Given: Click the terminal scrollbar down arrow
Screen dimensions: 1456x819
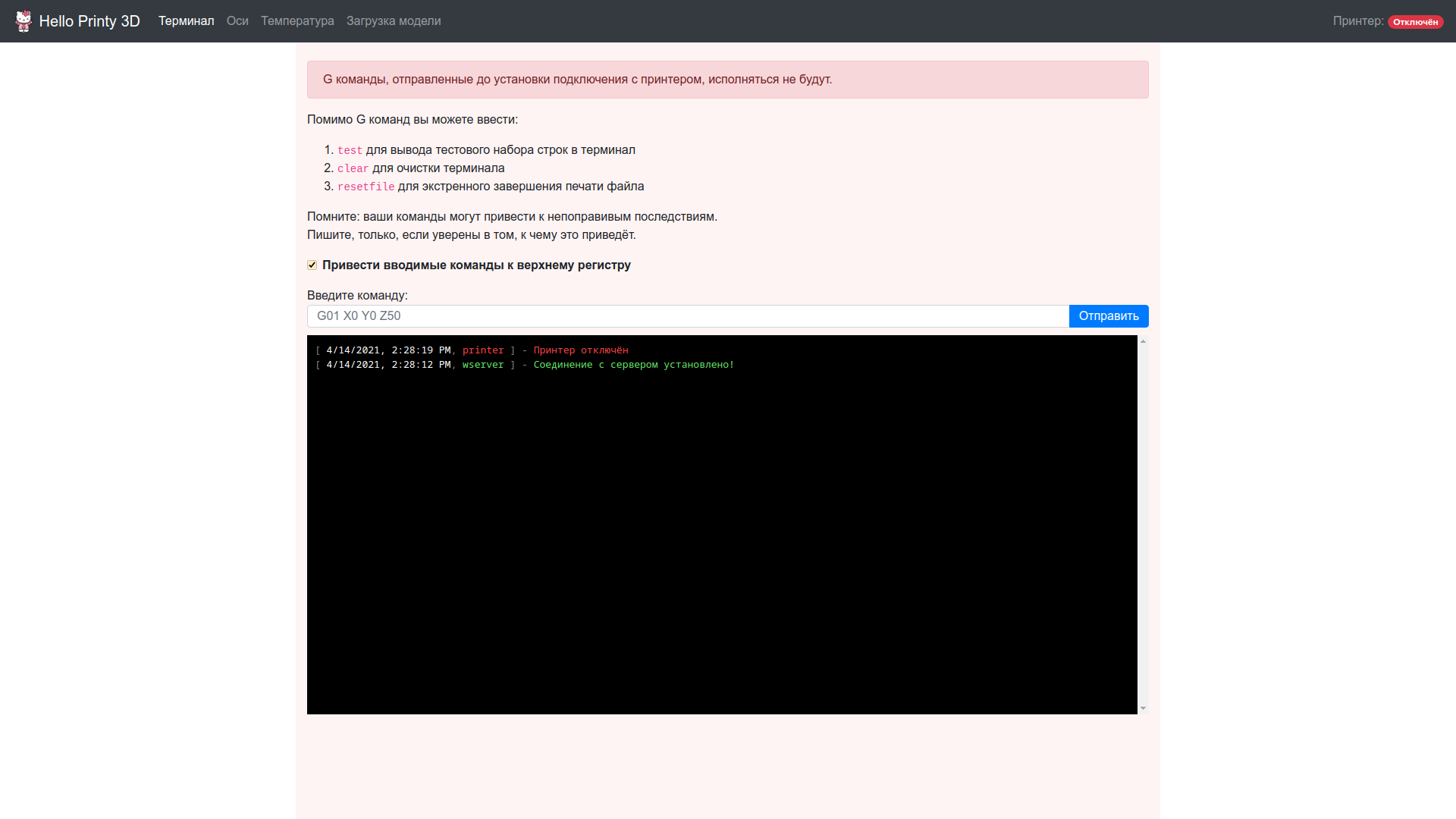Looking at the screenshot, I should coord(1143,708).
